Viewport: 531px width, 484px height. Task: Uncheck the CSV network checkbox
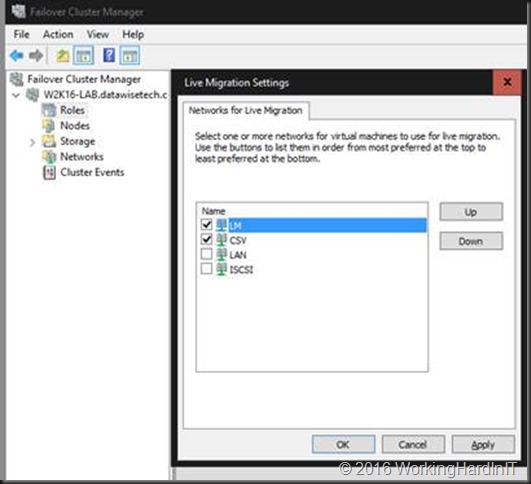(x=206, y=239)
